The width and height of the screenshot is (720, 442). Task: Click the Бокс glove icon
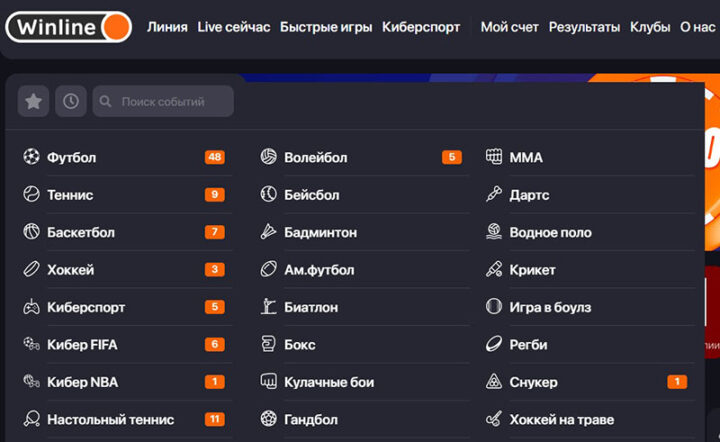(269, 344)
